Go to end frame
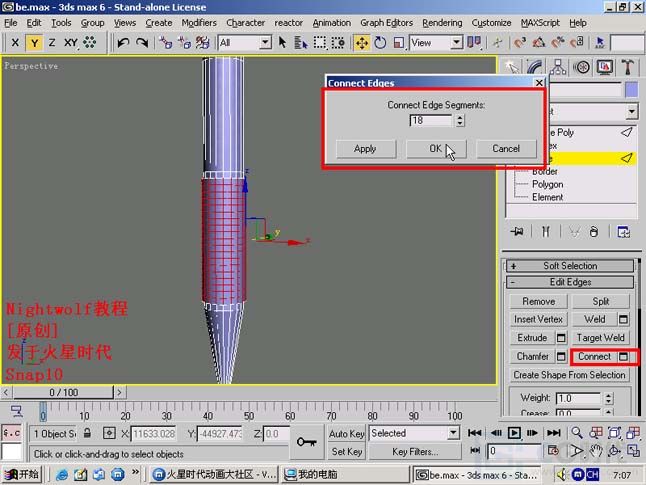Viewport: 646px width, 485px height. 553,433
